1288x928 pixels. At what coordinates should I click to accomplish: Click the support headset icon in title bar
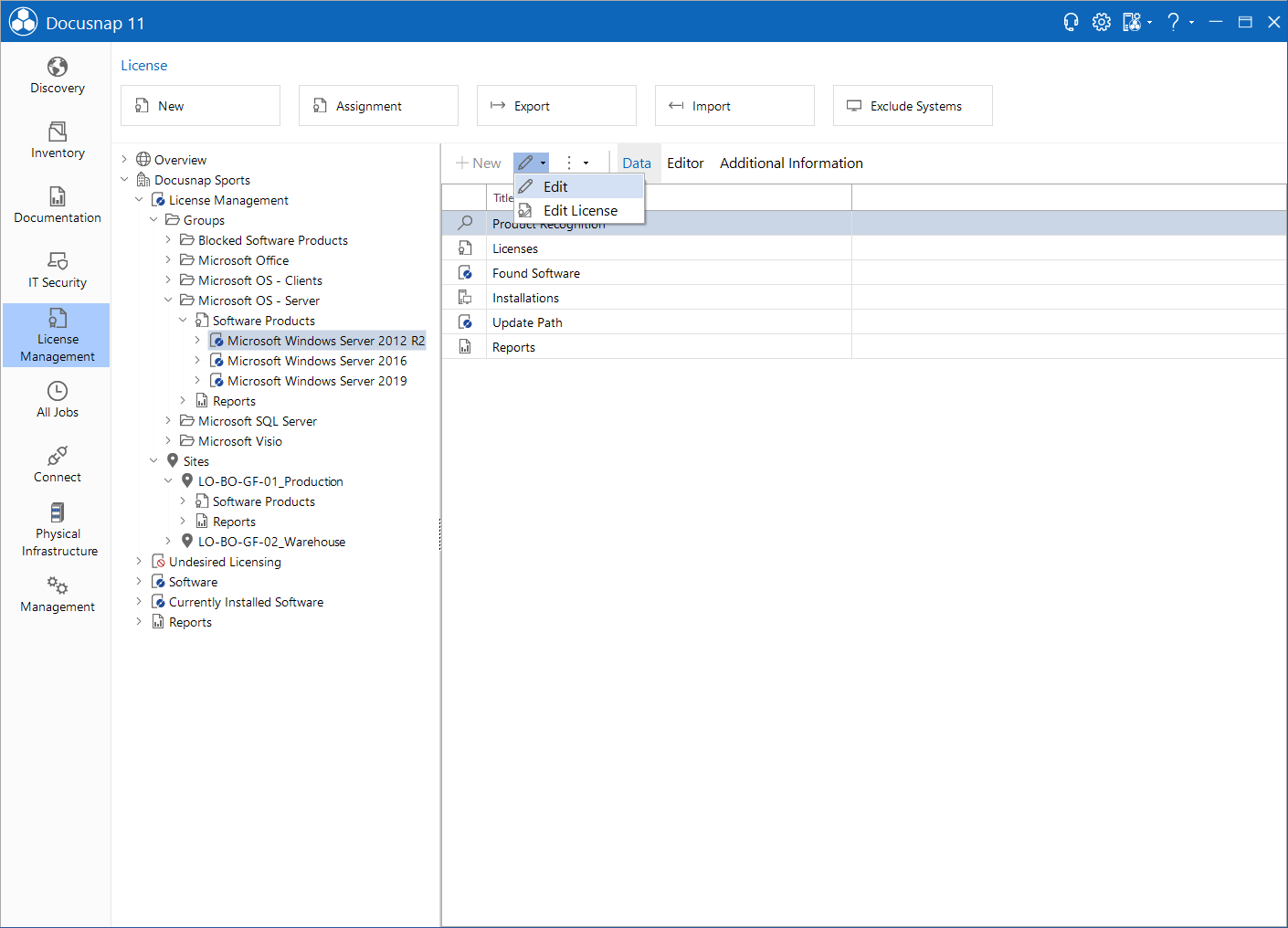(x=1071, y=22)
